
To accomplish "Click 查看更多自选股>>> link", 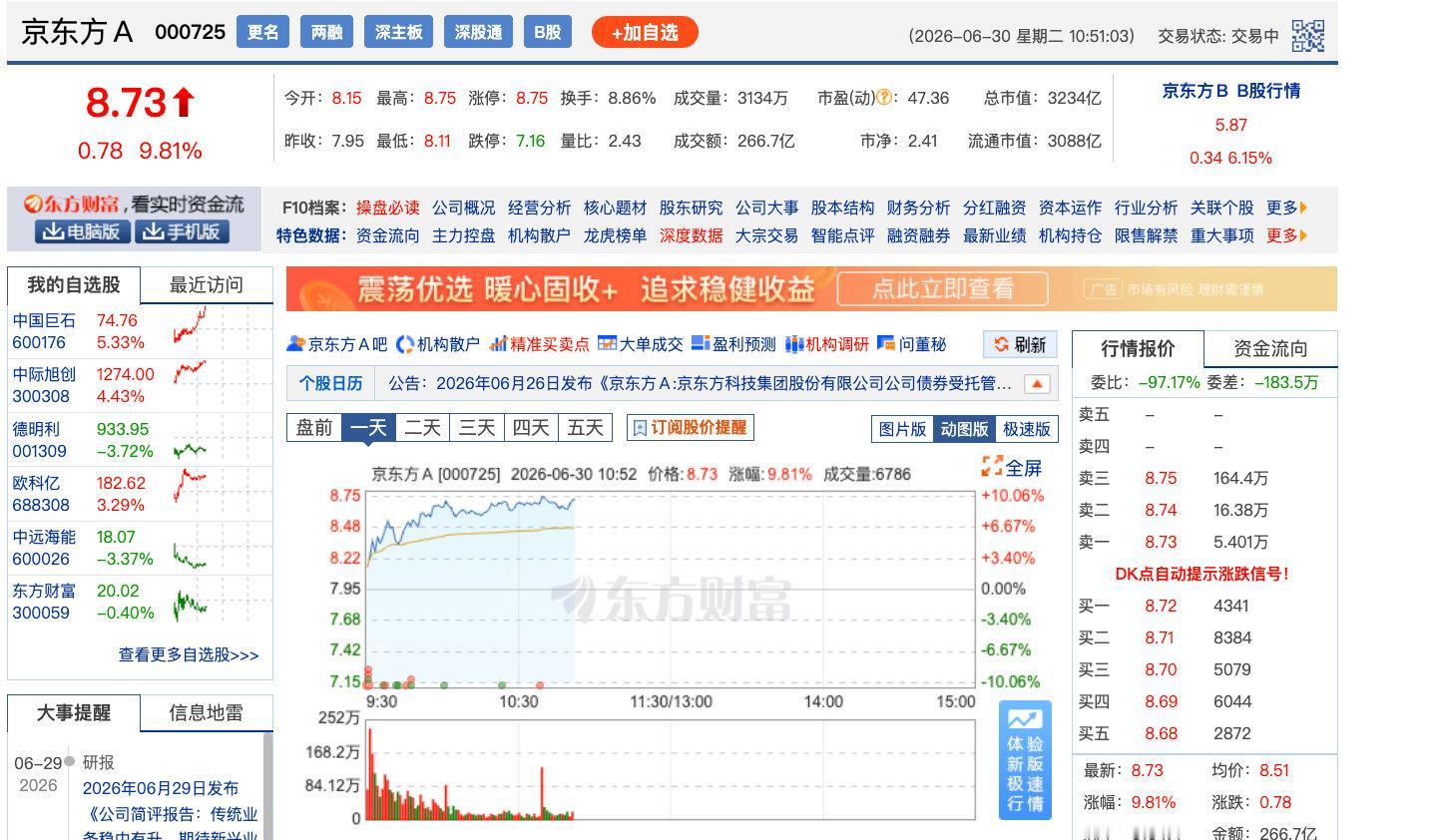I will click(x=189, y=655).
